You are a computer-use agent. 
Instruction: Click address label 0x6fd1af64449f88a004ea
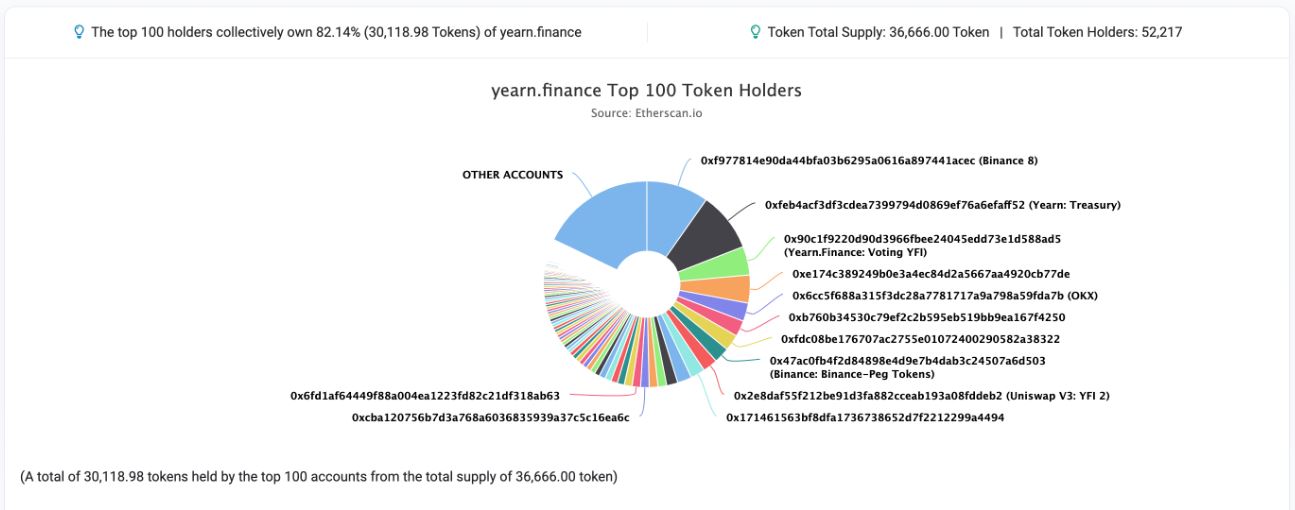425,396
